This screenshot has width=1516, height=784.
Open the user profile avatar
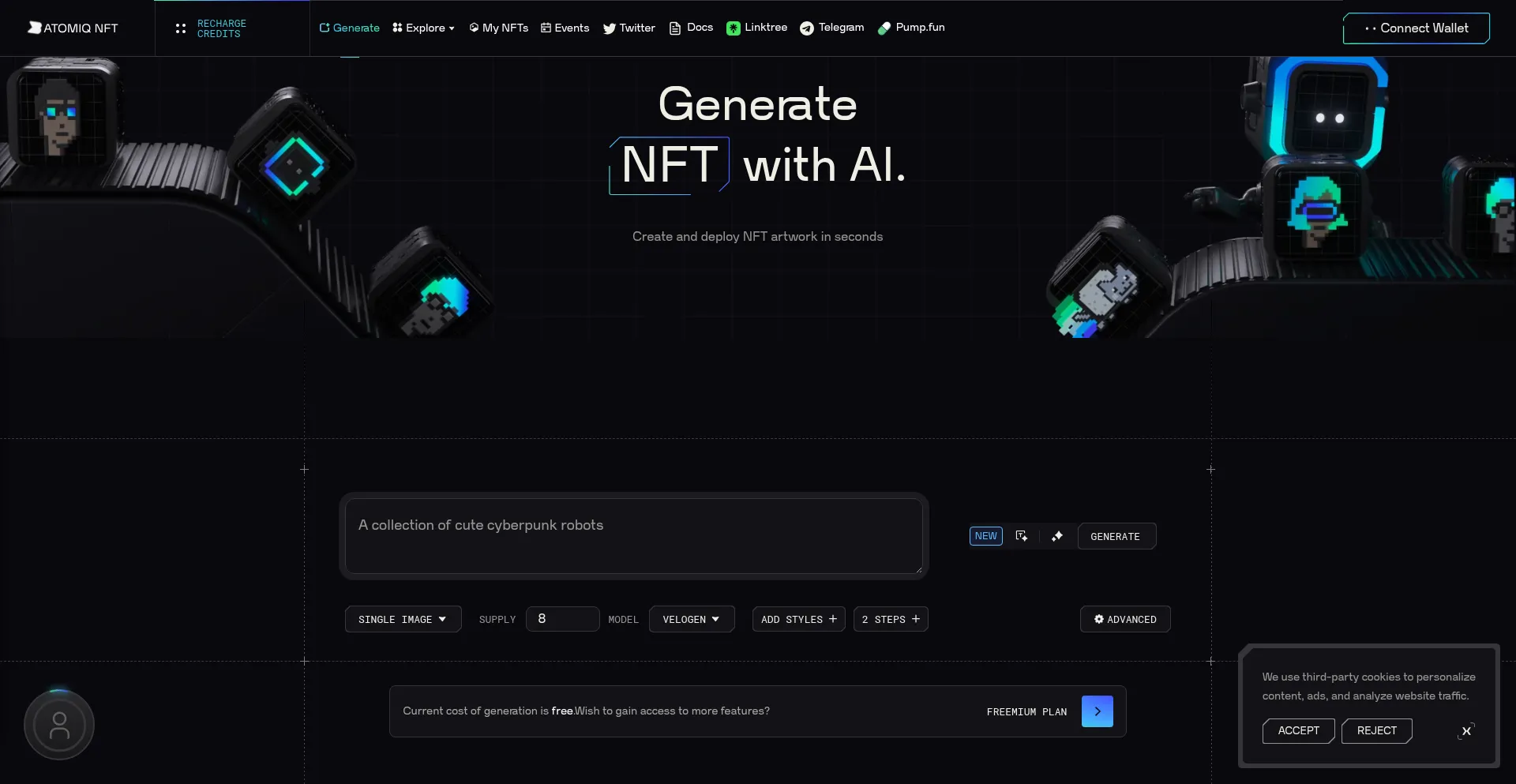point(59,725)
